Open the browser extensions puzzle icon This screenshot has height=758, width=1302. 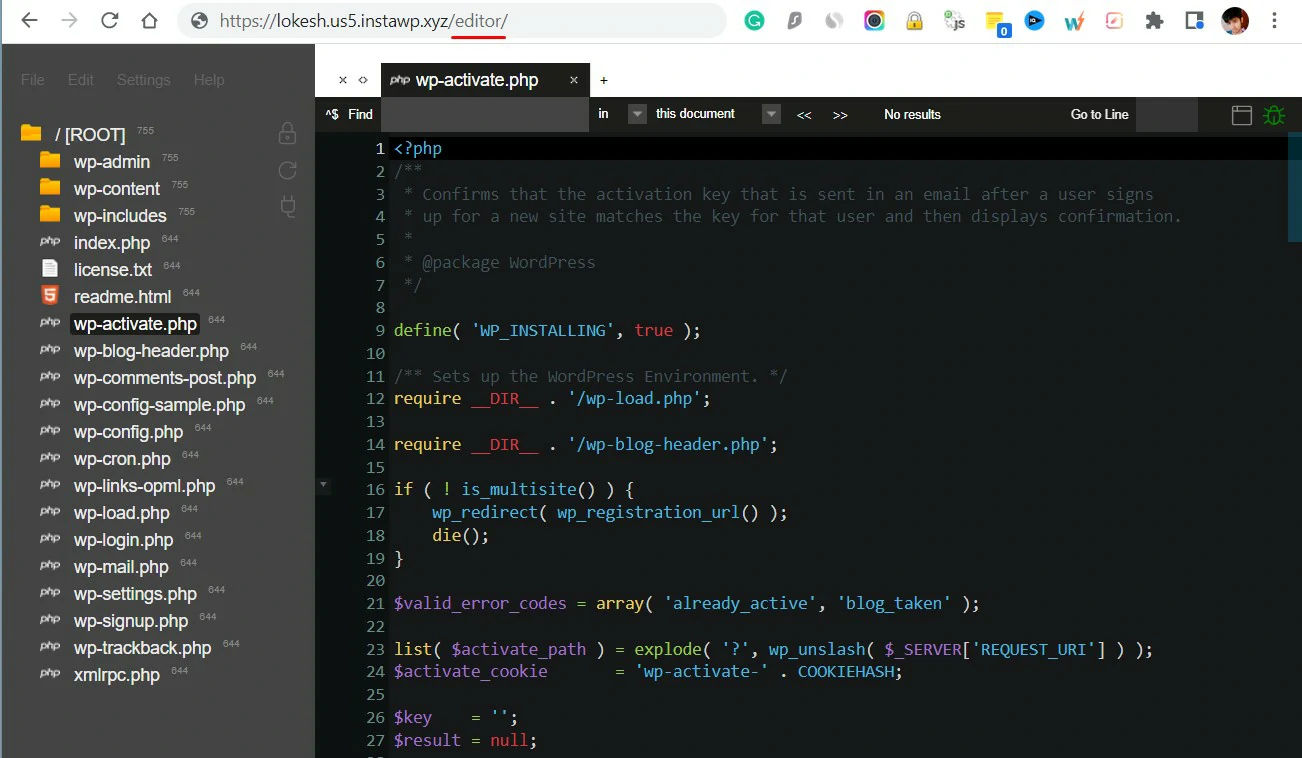tap(1155, 20)
